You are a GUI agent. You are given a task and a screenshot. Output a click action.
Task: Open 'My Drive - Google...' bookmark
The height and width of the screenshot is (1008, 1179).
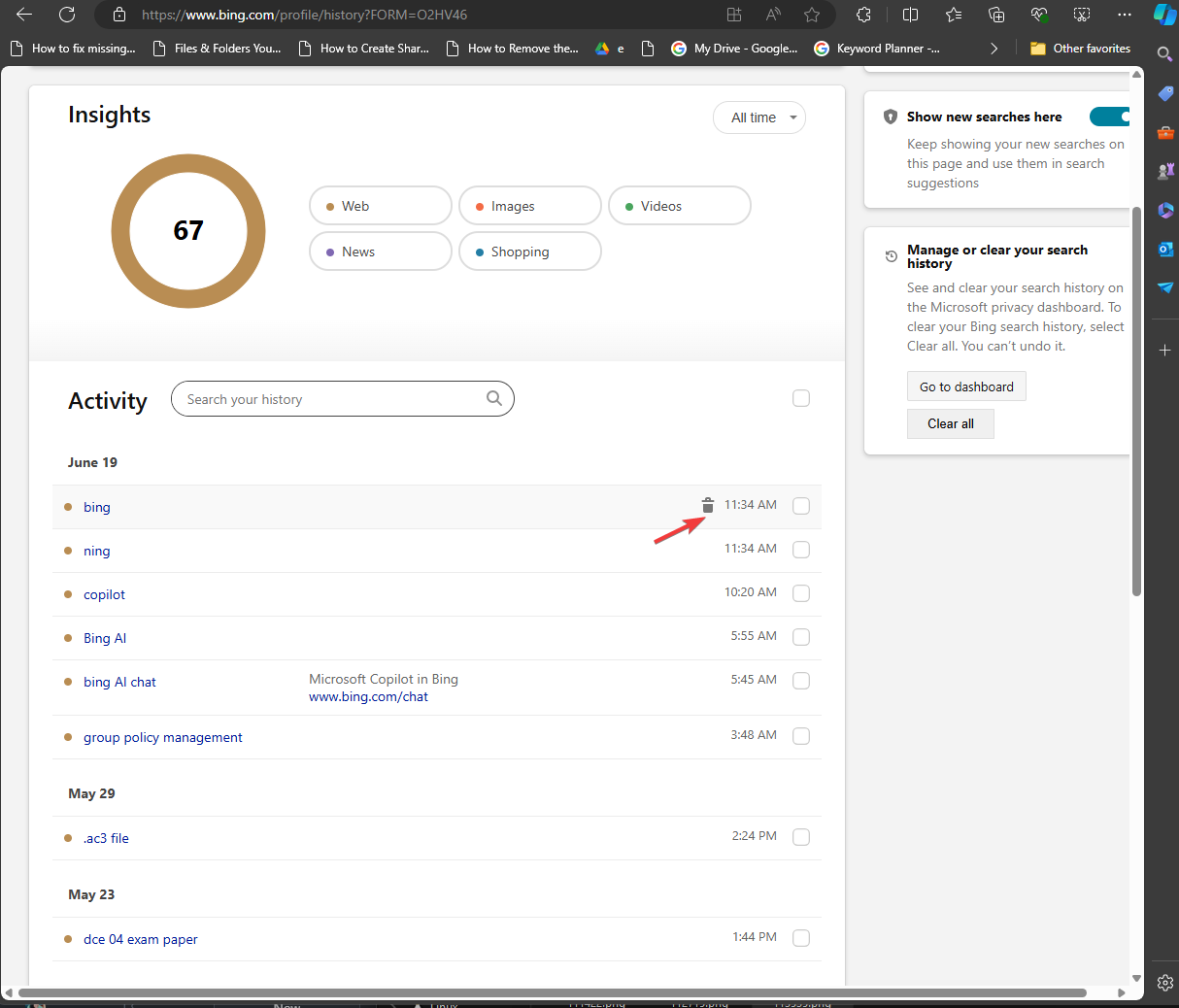click(x=735, y=48)
